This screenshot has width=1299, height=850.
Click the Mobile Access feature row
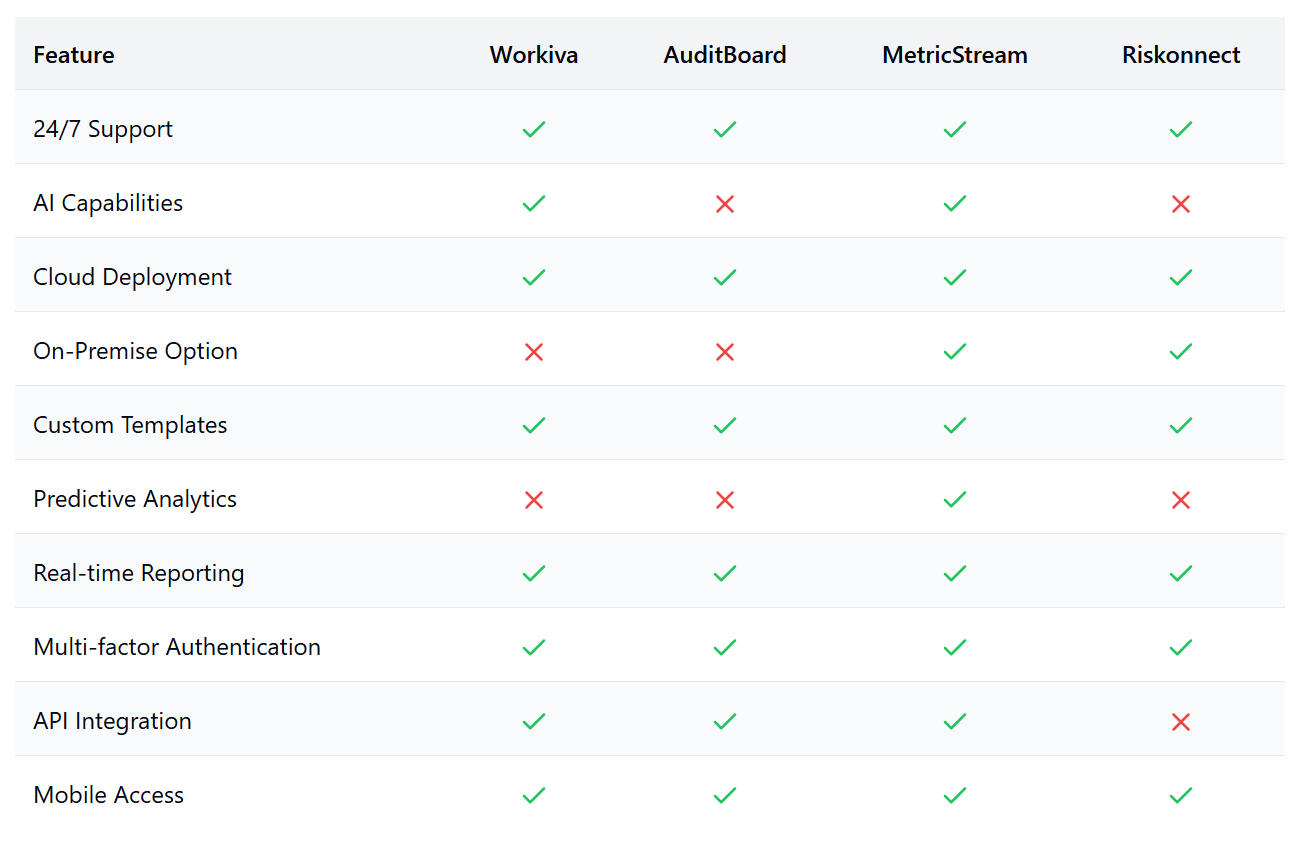click(108, 795)
